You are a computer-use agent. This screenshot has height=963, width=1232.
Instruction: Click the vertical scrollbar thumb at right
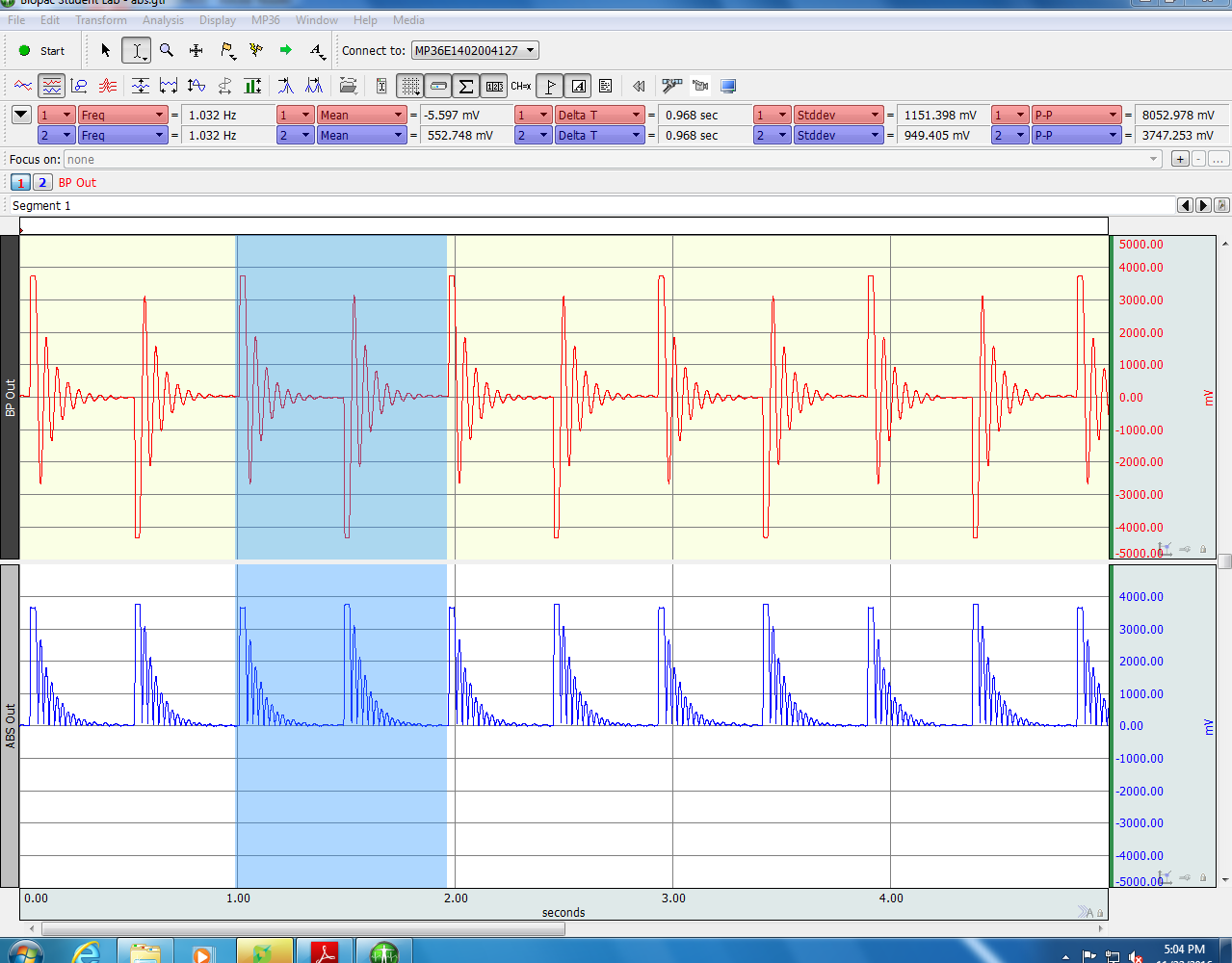tap(1224, 560)
